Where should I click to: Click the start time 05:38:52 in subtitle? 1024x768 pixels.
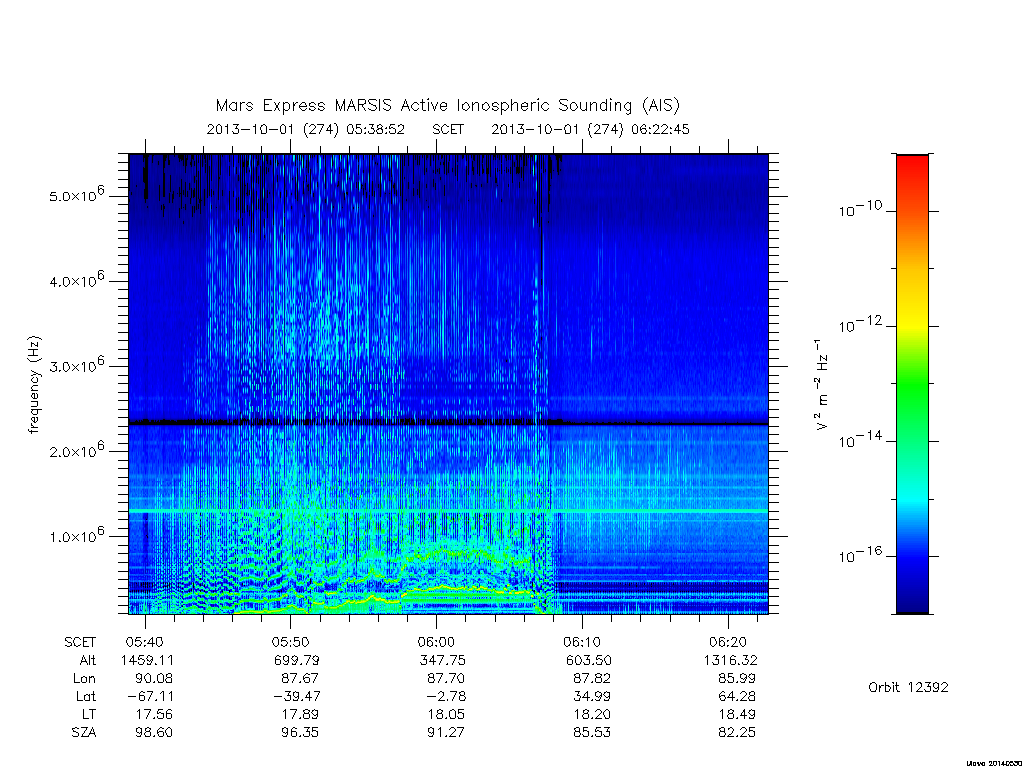tap(376, 129)
